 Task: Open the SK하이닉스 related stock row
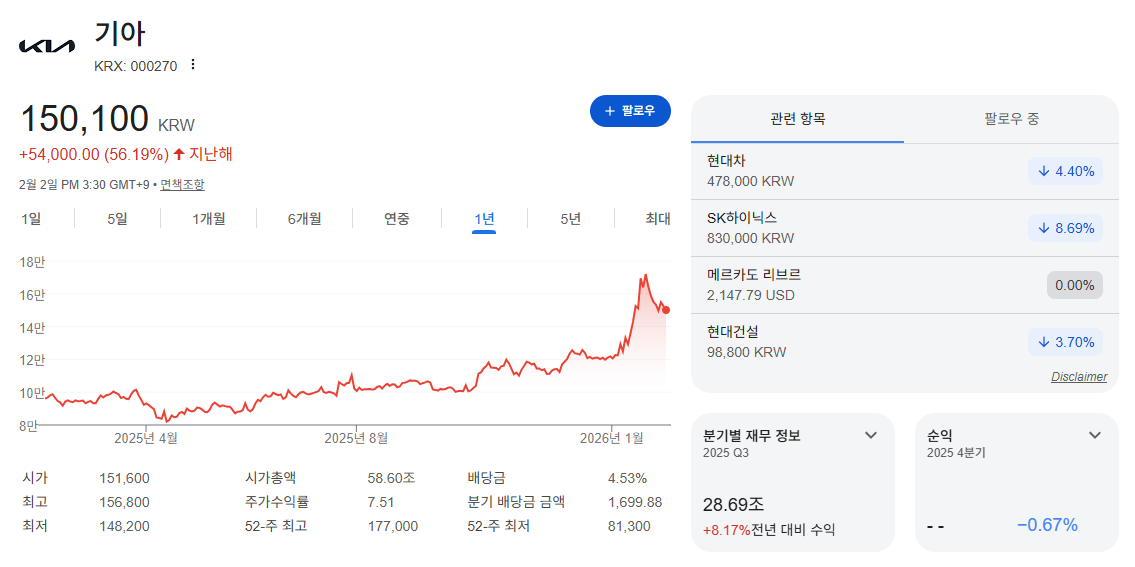pos(905,228)
